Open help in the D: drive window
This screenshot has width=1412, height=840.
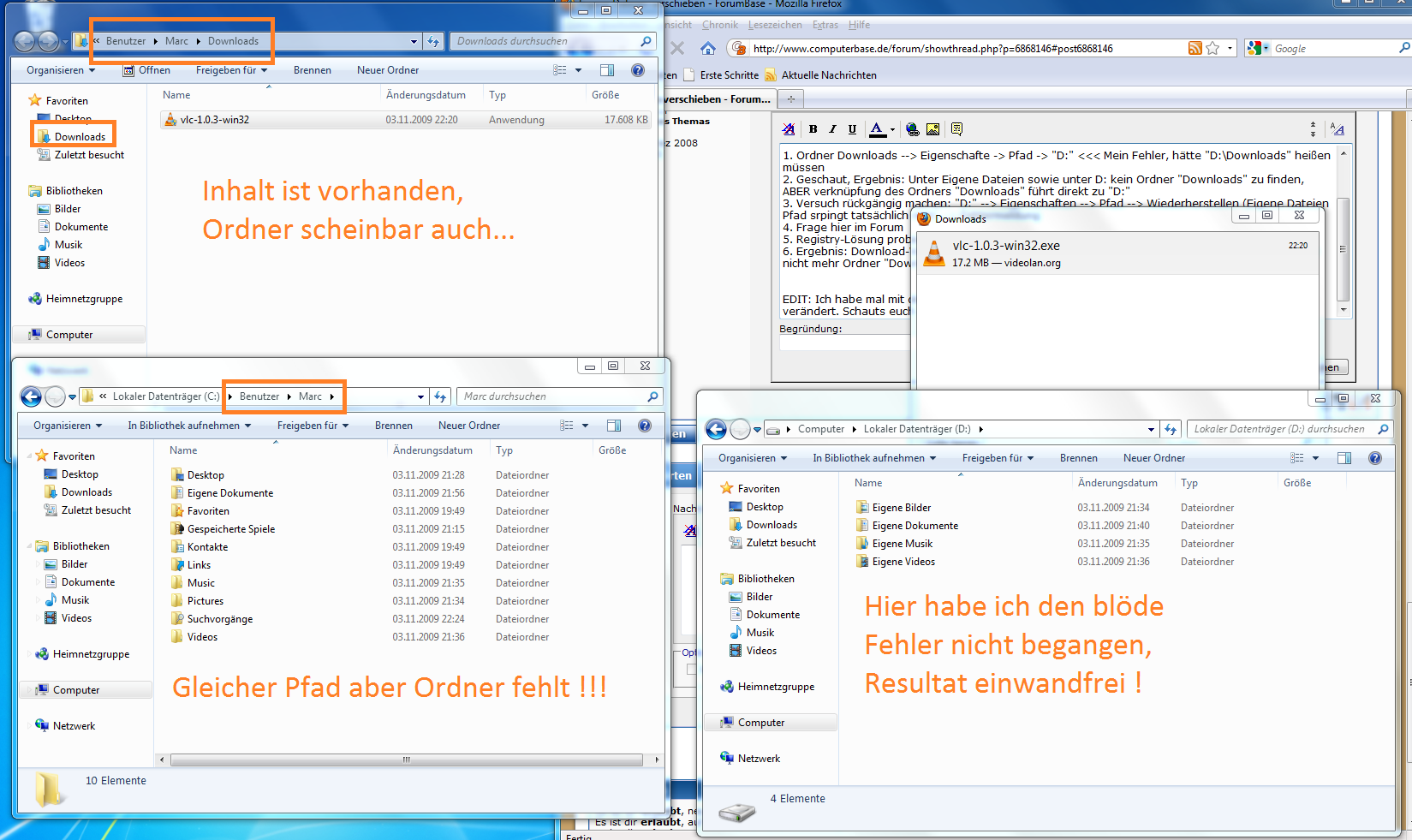point(1374,458)
